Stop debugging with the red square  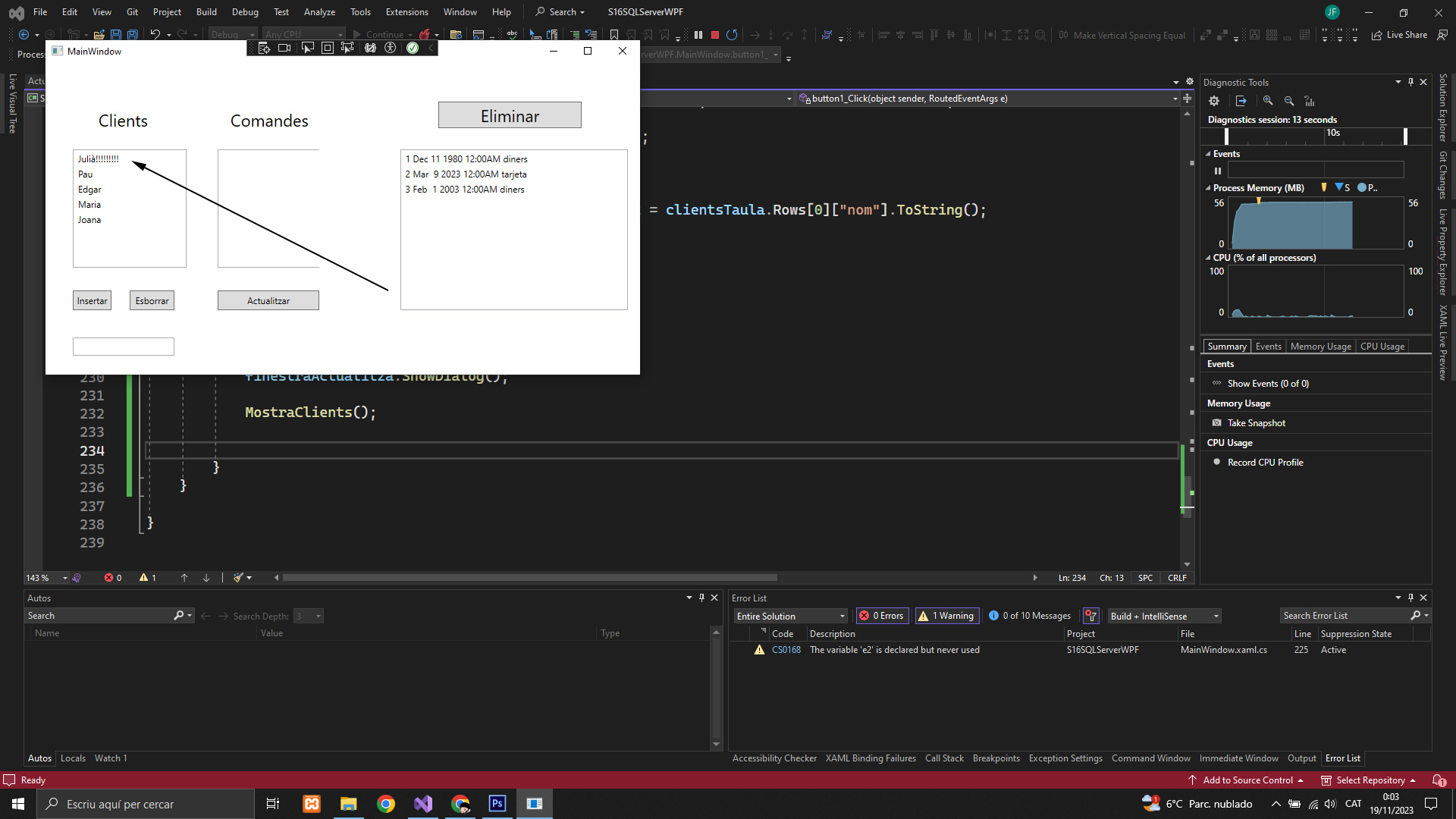pyautogui.click(x=714, y=35)
